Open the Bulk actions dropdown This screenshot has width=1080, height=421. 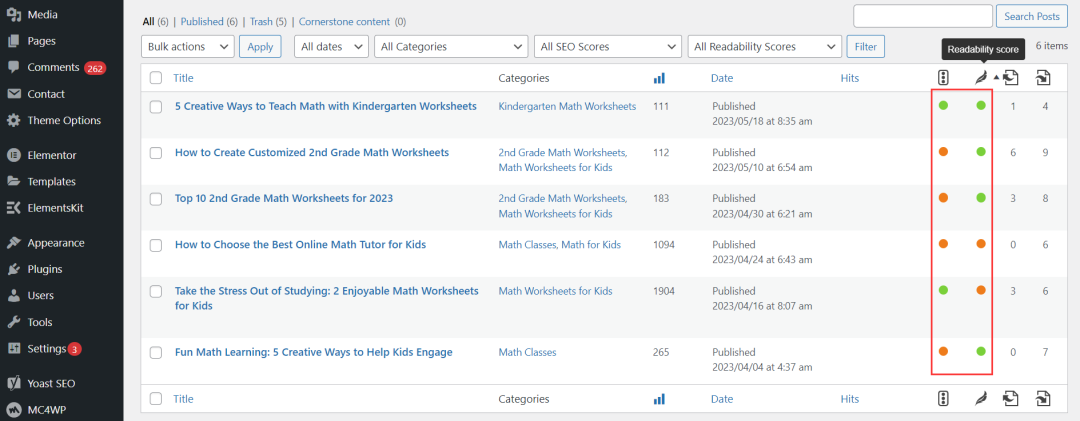pos(189,47)
